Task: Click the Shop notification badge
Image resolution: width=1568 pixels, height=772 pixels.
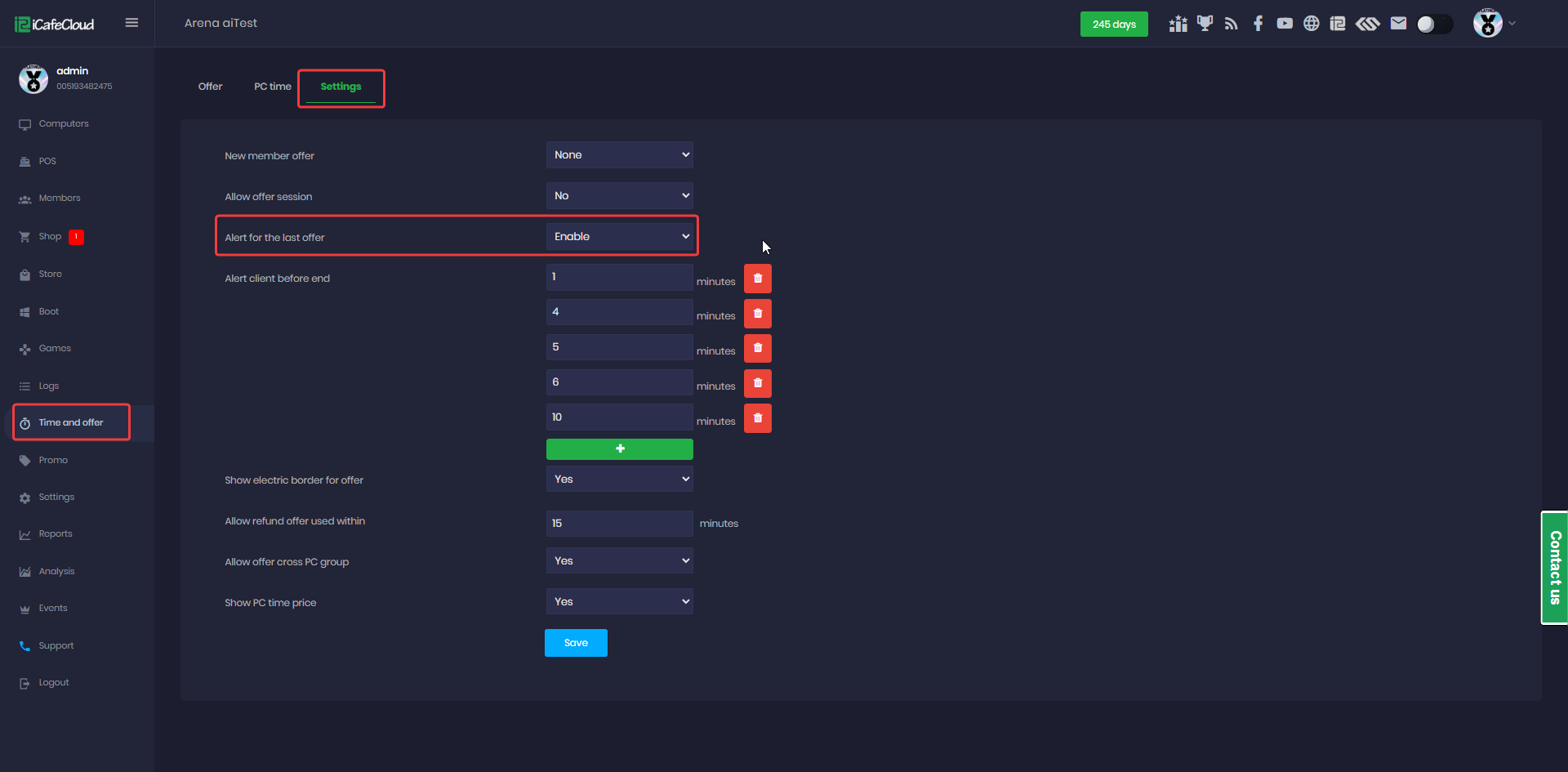Action: [x=76, y=237]
